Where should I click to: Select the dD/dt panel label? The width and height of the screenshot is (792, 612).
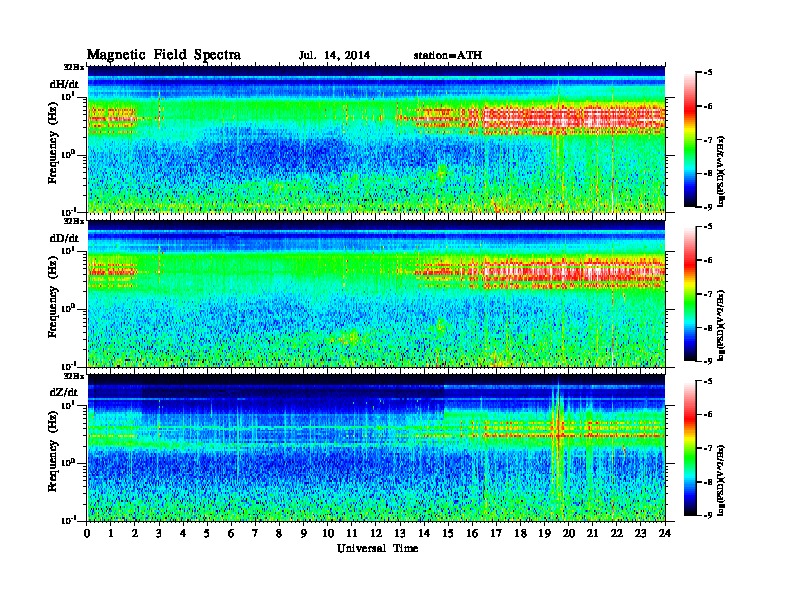(x=64, y=238)
